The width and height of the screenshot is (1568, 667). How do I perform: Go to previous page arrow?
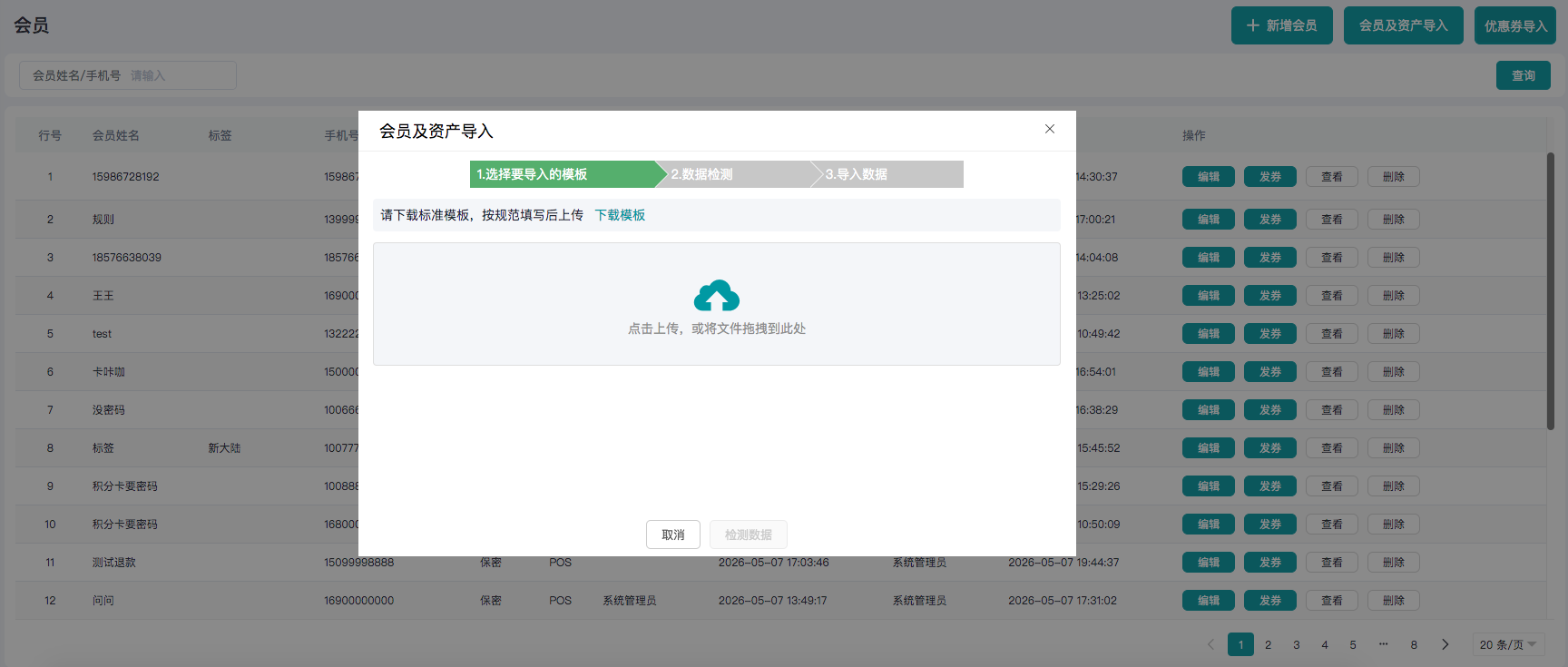[x=1210, y=644]
